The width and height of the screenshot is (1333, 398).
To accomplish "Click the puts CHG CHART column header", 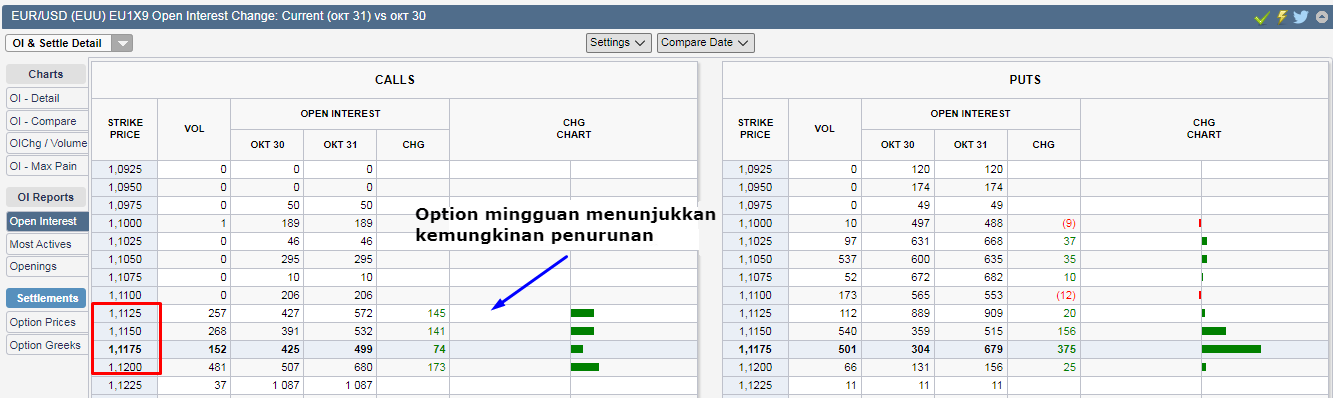I will tap(1204, 129).
